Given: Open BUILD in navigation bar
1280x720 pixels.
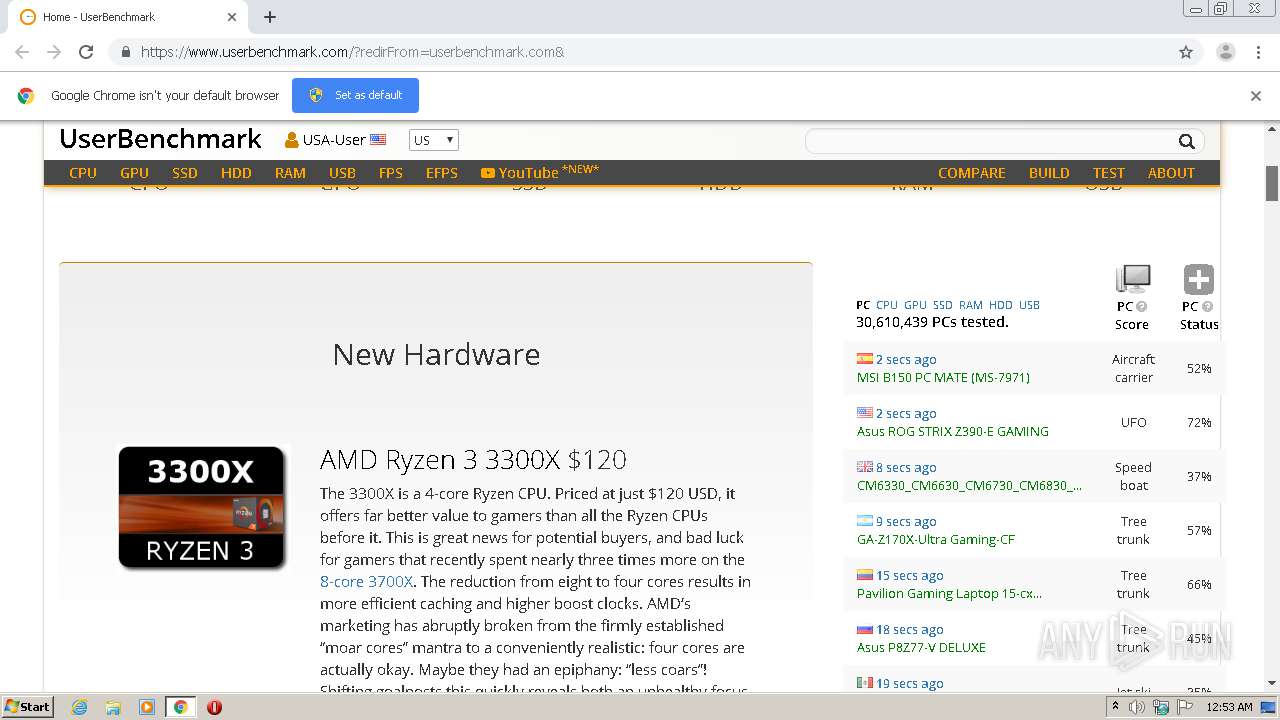Looking at the screenshot, I should tap(1049, 173).
